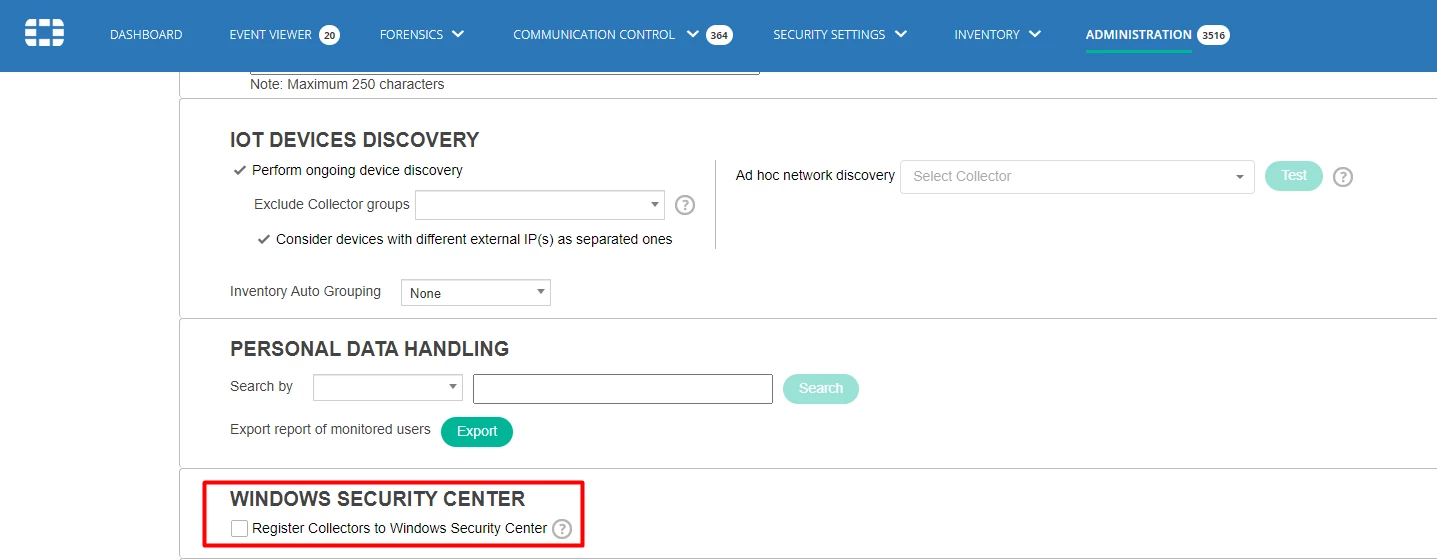Click 'Ad hoc network discovery' label
The width and height of the screenshot is (1437, 560).
point(815,176)
